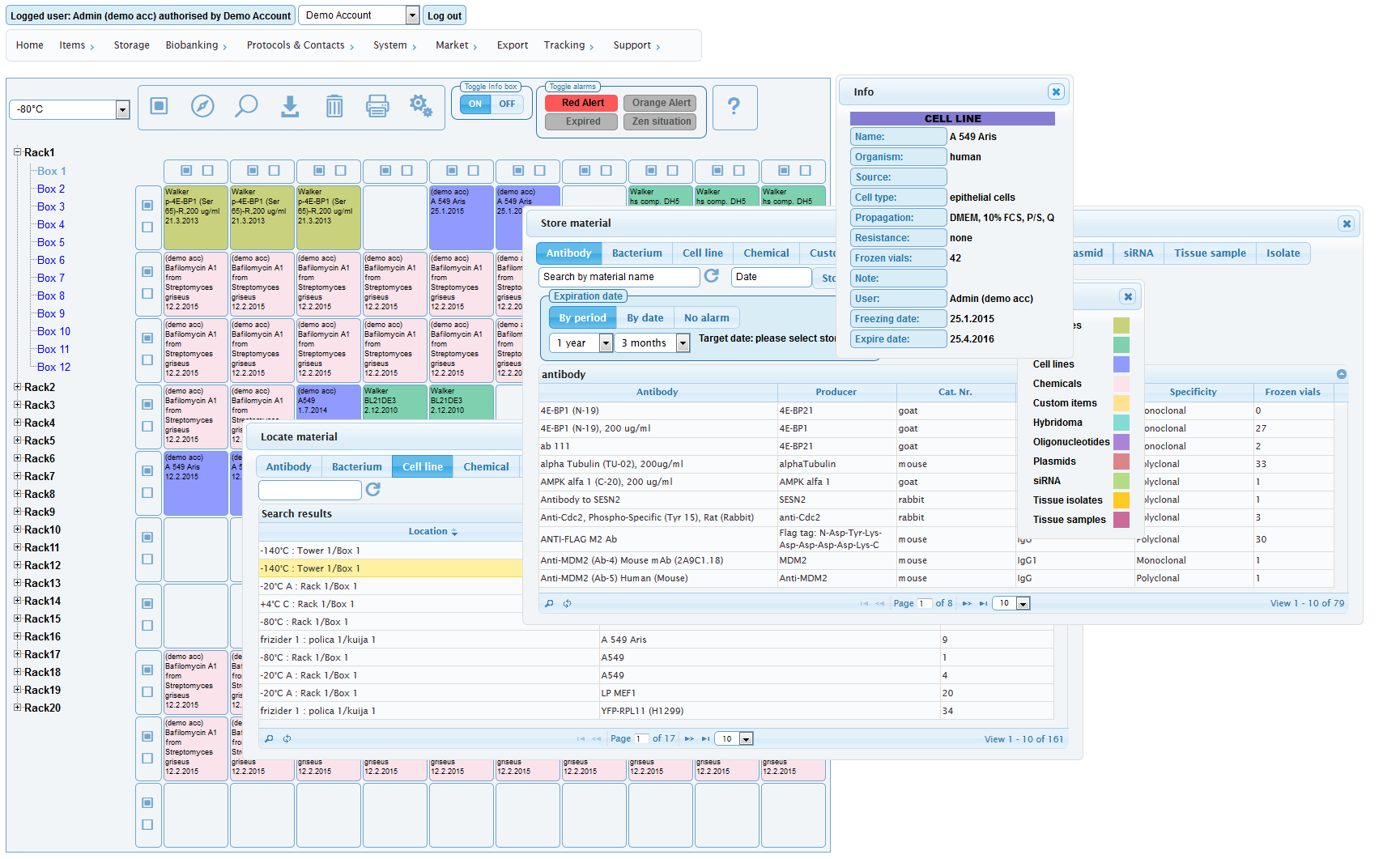Image resolution: width=1400 pixels, height=859 pixels.
Task: Click the trash delete icon in toolbar
Action: (x=334, y=106)
